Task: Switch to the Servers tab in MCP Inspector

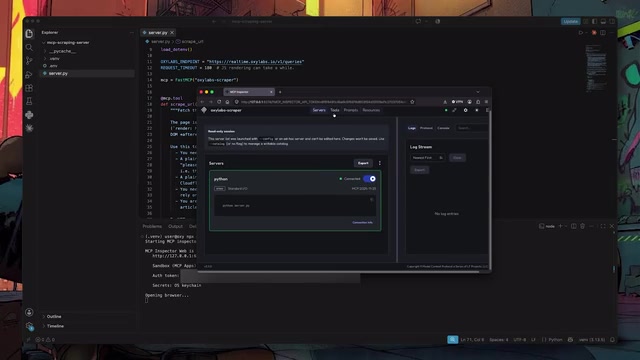Action: tap(319, 110)
